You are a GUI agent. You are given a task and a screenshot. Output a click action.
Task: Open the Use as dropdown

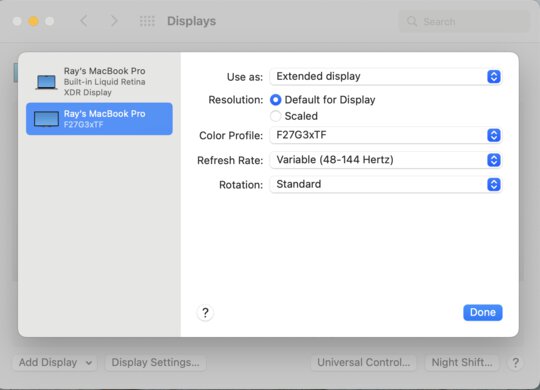pos(385,76)
